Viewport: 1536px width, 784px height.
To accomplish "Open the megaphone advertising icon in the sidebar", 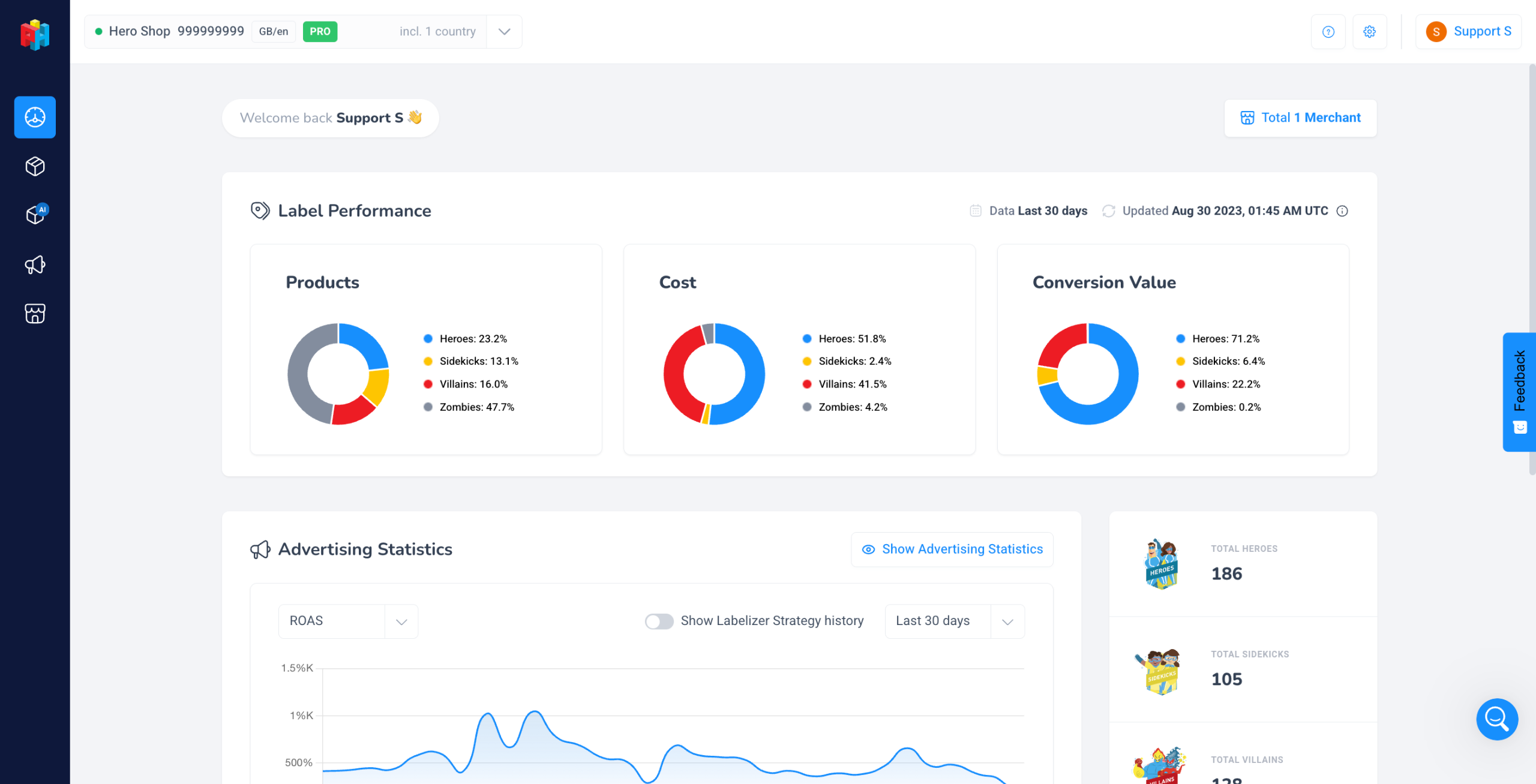I will 35,265.
